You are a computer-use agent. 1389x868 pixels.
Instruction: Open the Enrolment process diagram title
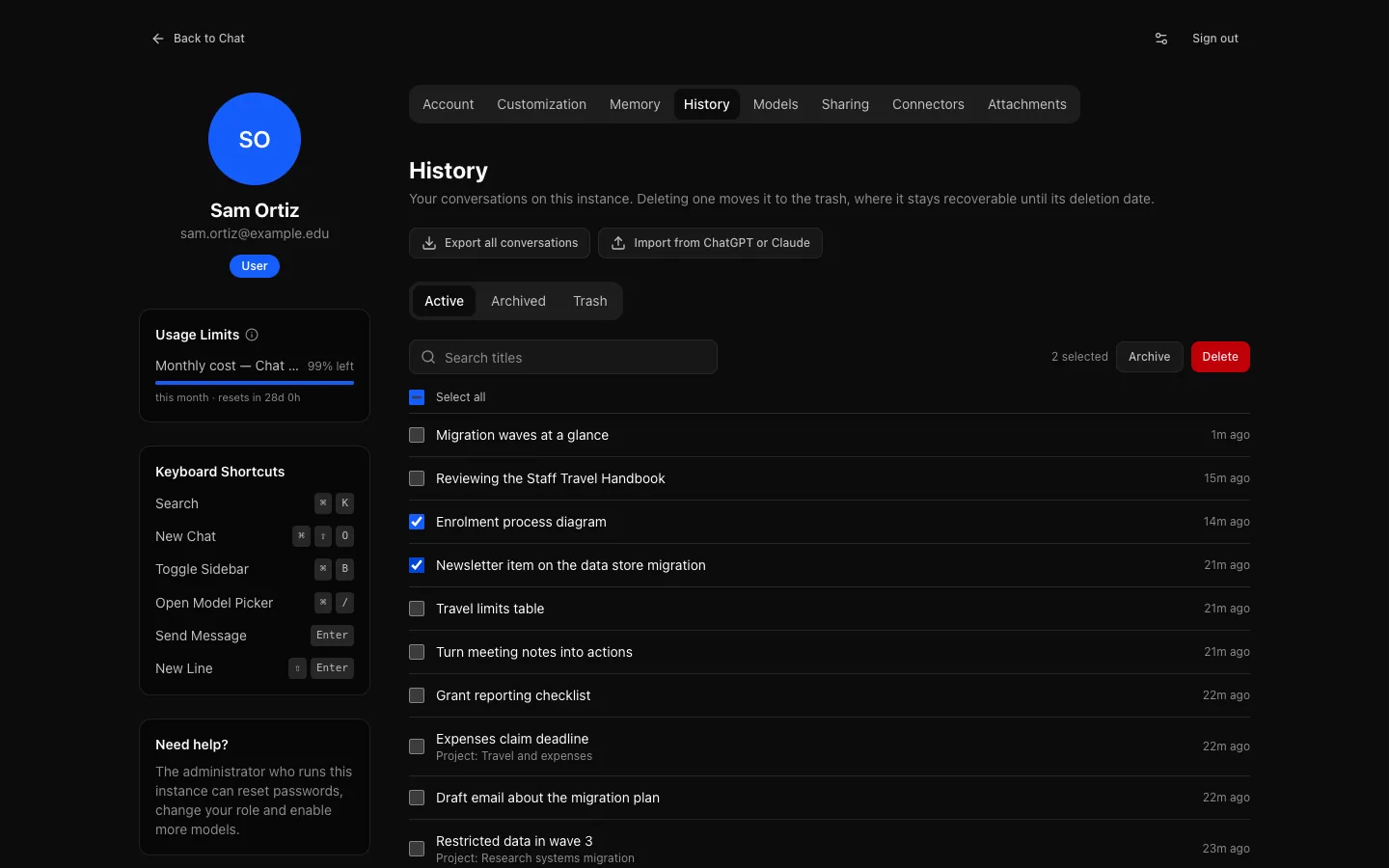(521, 522)
